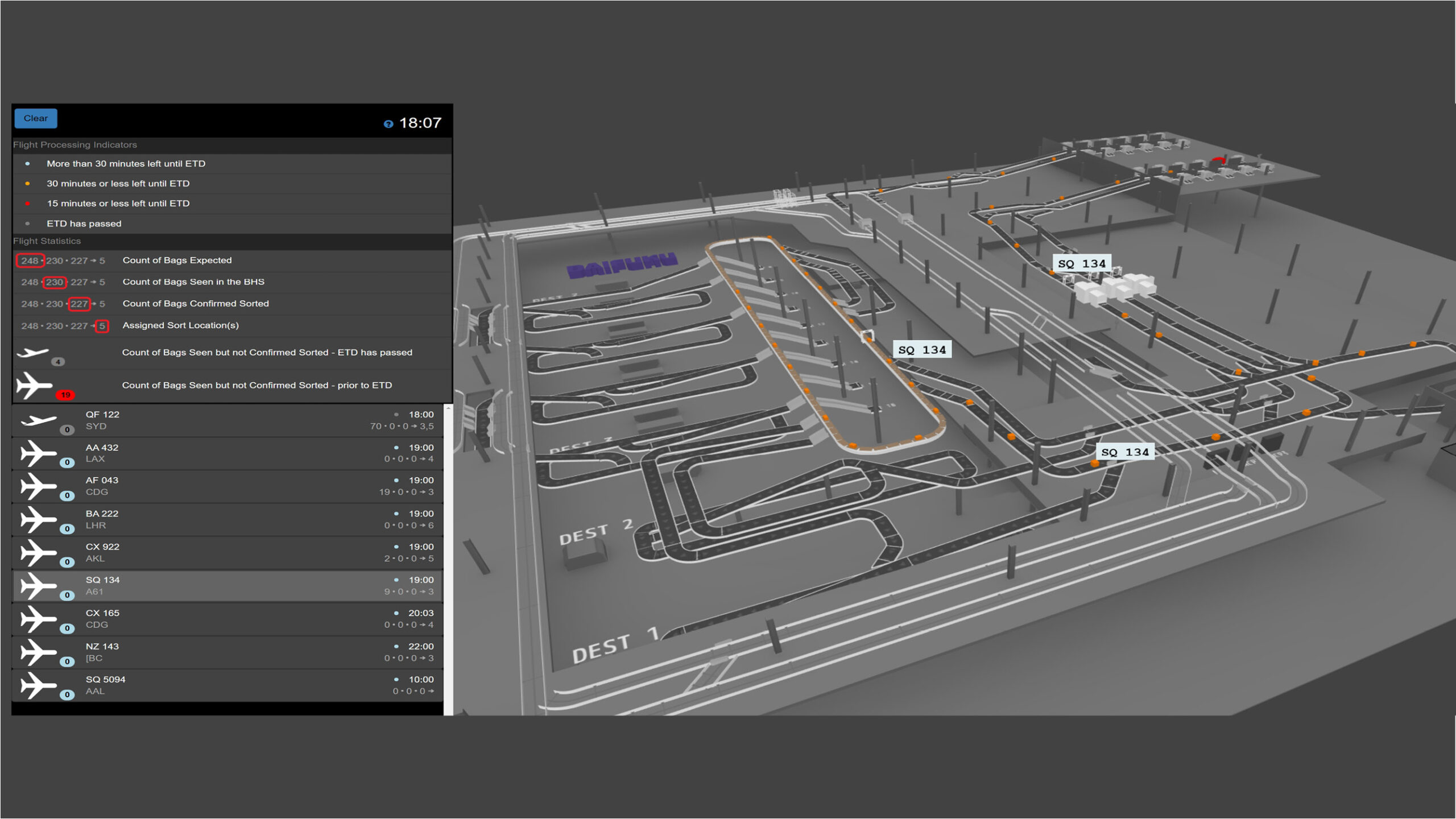Click the CX 165 airplane icon
This screenshot has width=1456, height=819.
38,619
